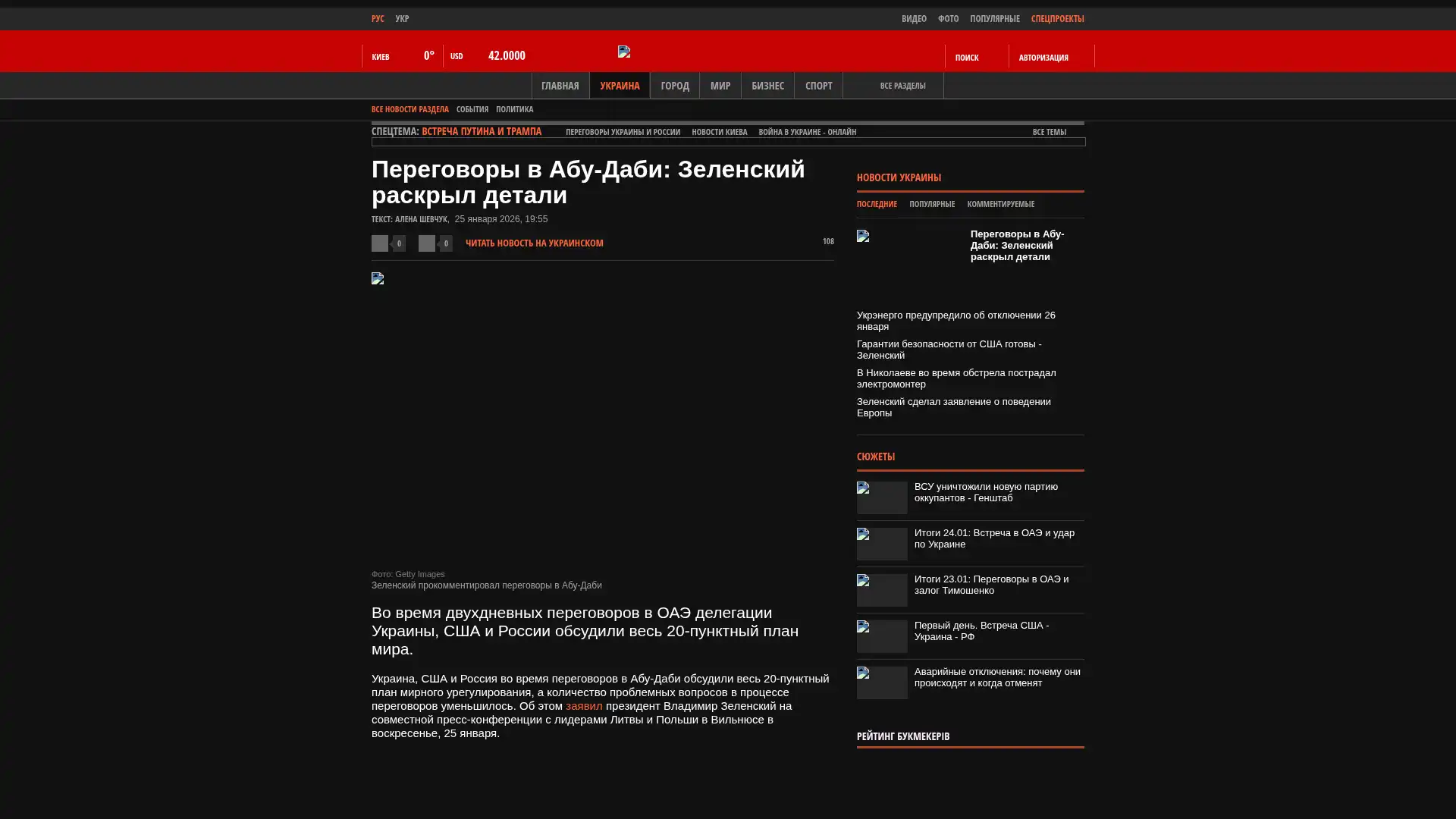Screen dimensions: 1456x819
Task: Switch site language to УКР
Action: 402,19
